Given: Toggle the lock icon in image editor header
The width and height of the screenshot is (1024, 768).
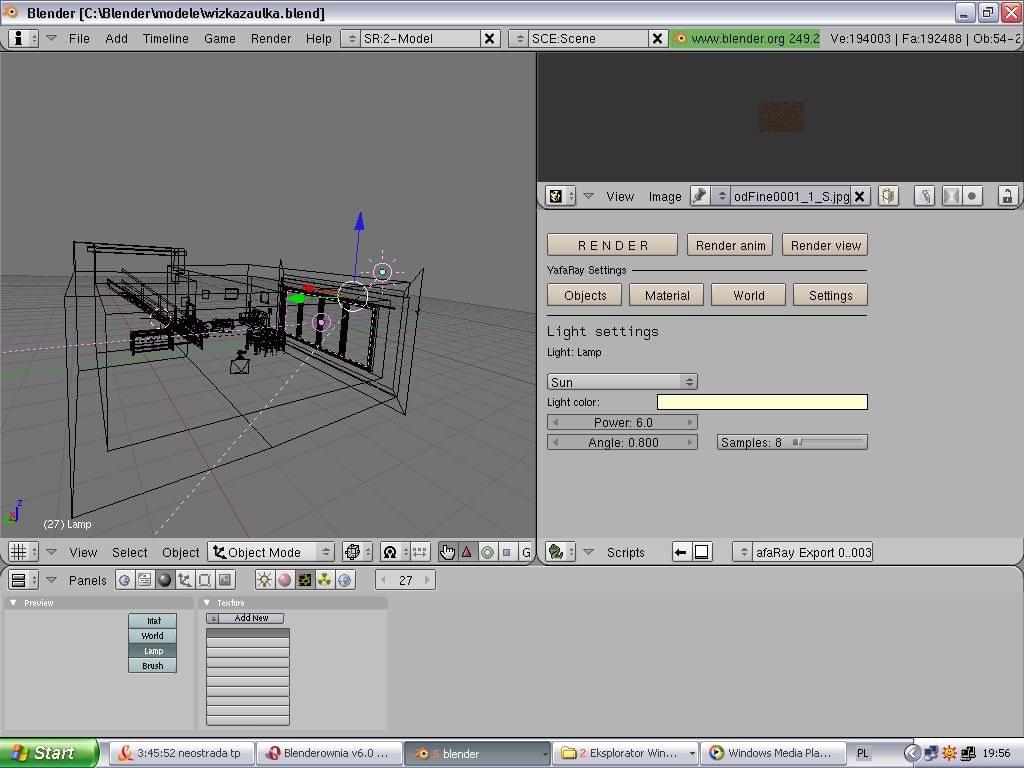Looking at the screenshot, I should (1007, 196).
